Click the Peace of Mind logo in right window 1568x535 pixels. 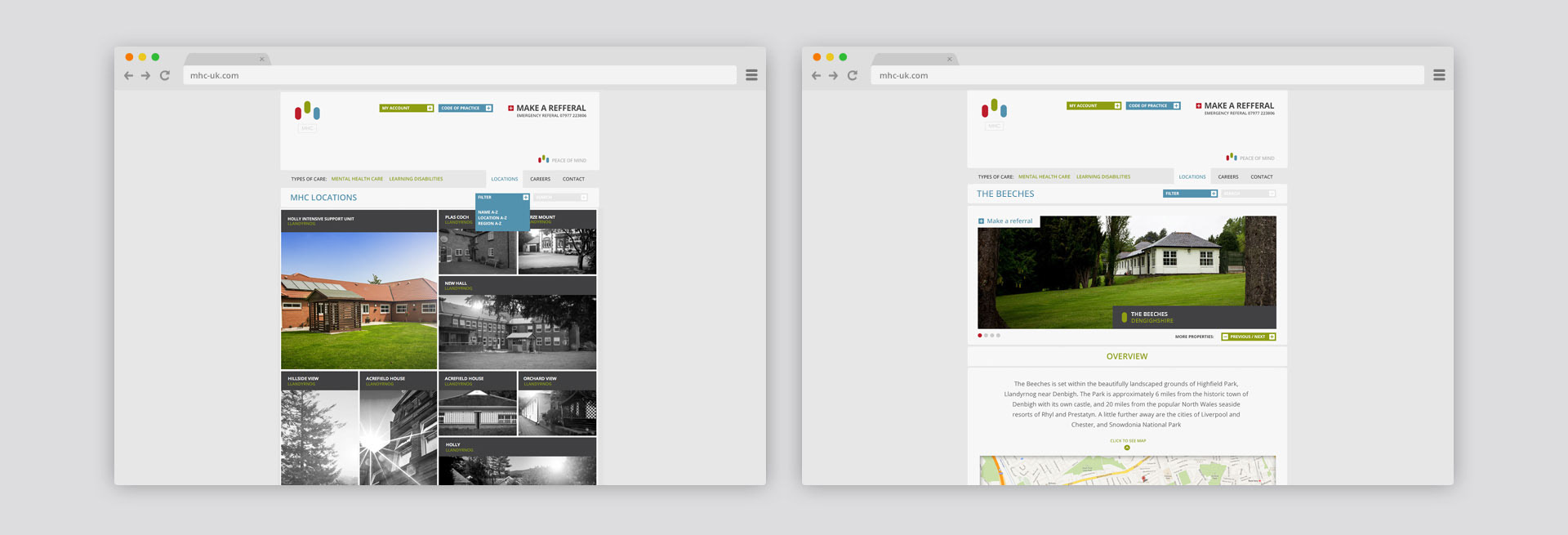point(1249,158)
